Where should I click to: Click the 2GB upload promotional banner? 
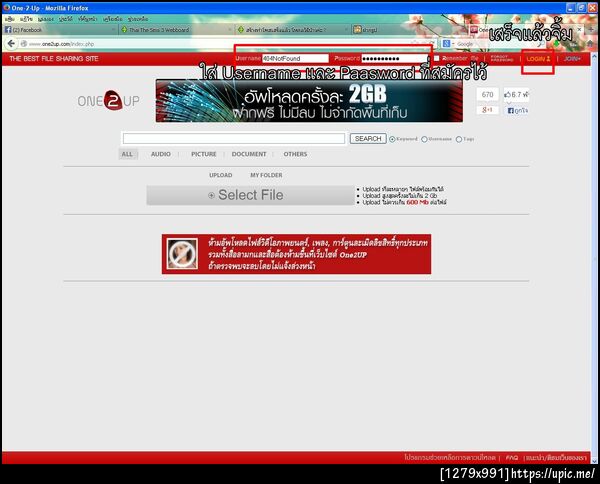[x=309, y=101]
